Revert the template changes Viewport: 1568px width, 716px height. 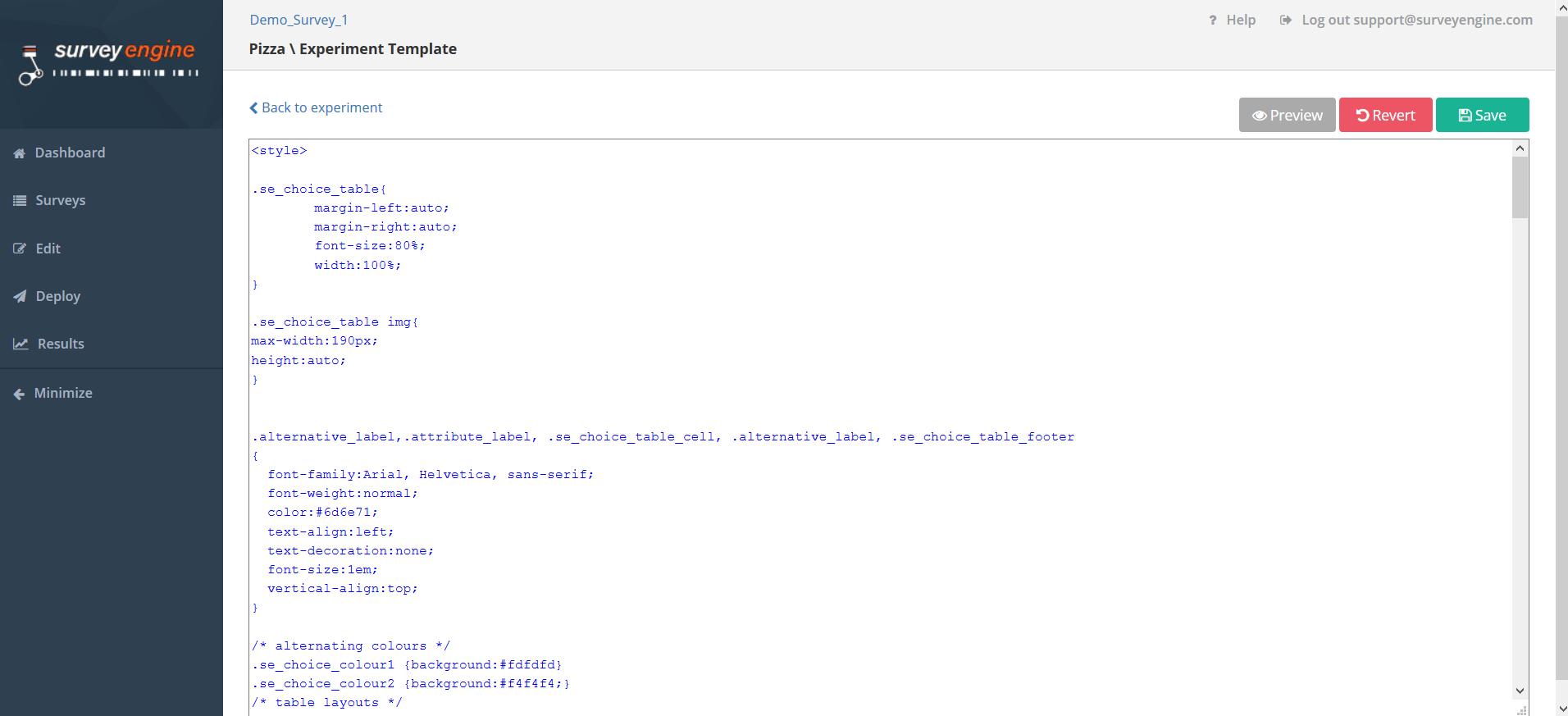pos(1385,116)
